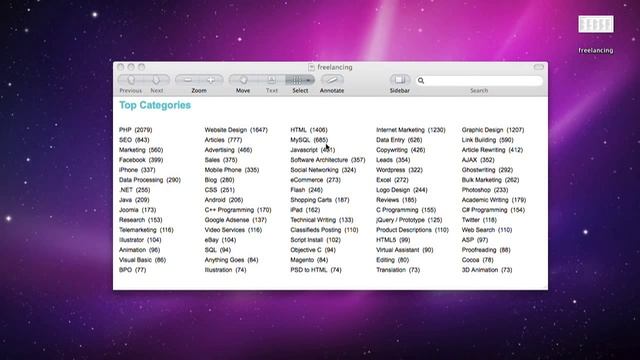Image resolution: width=640 pixels, height=360 pixels.
Task: Click the Academic Writing (179) entry
Action: 494,200
